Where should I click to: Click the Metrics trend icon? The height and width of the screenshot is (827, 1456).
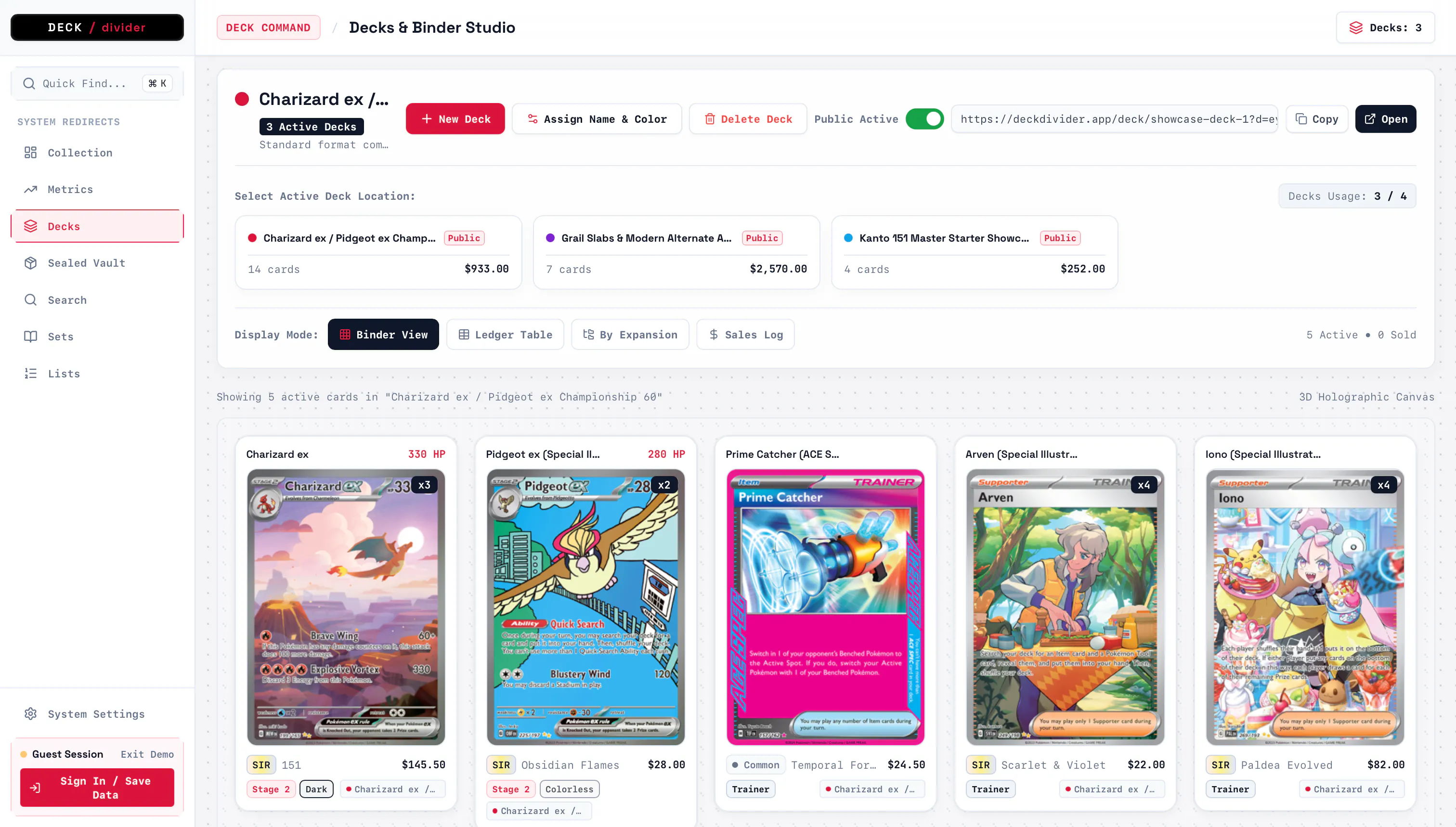click(x=31, y=189)
